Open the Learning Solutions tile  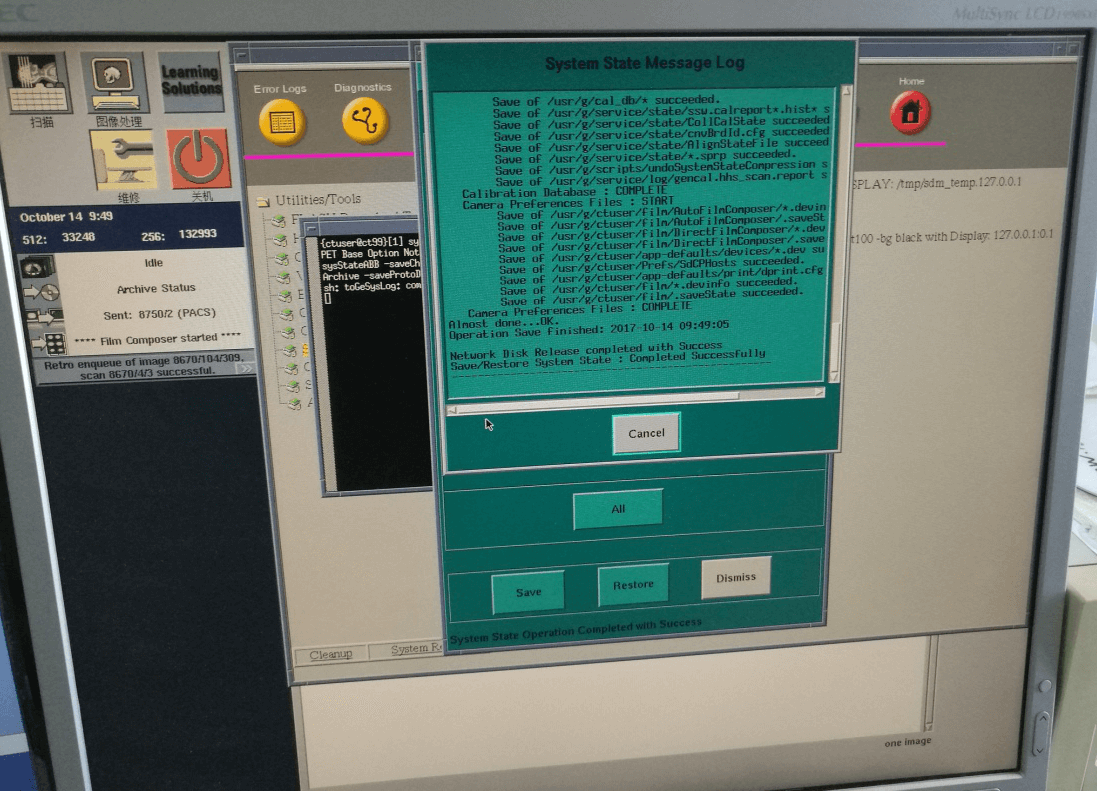tap(191, 82)
